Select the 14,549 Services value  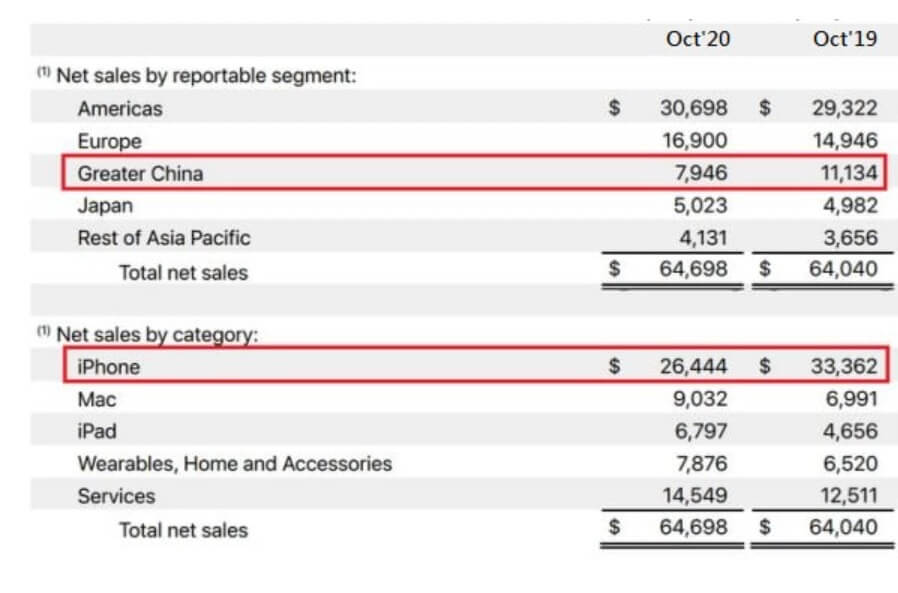(x=693, y=496)
